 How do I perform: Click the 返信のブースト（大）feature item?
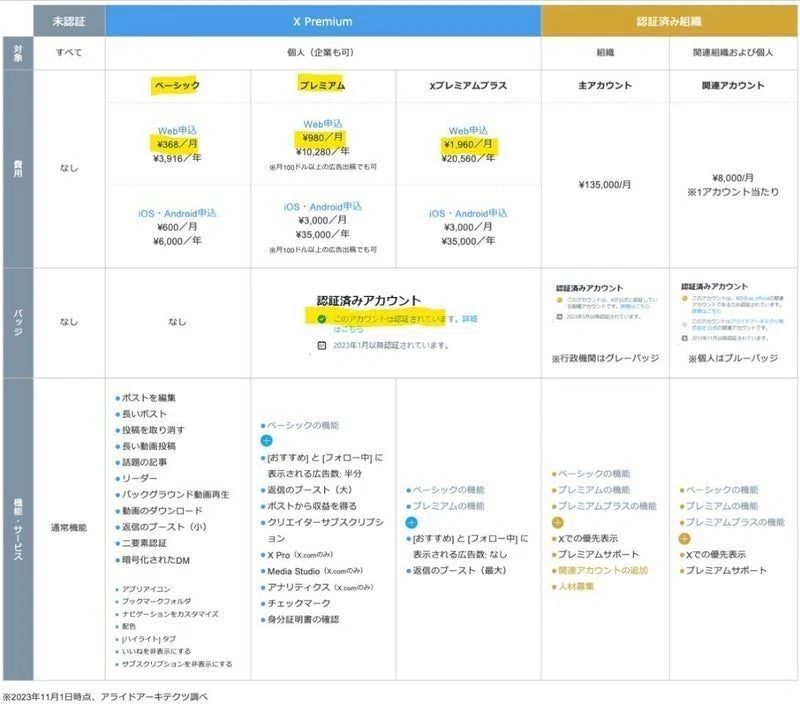[310, 490]
